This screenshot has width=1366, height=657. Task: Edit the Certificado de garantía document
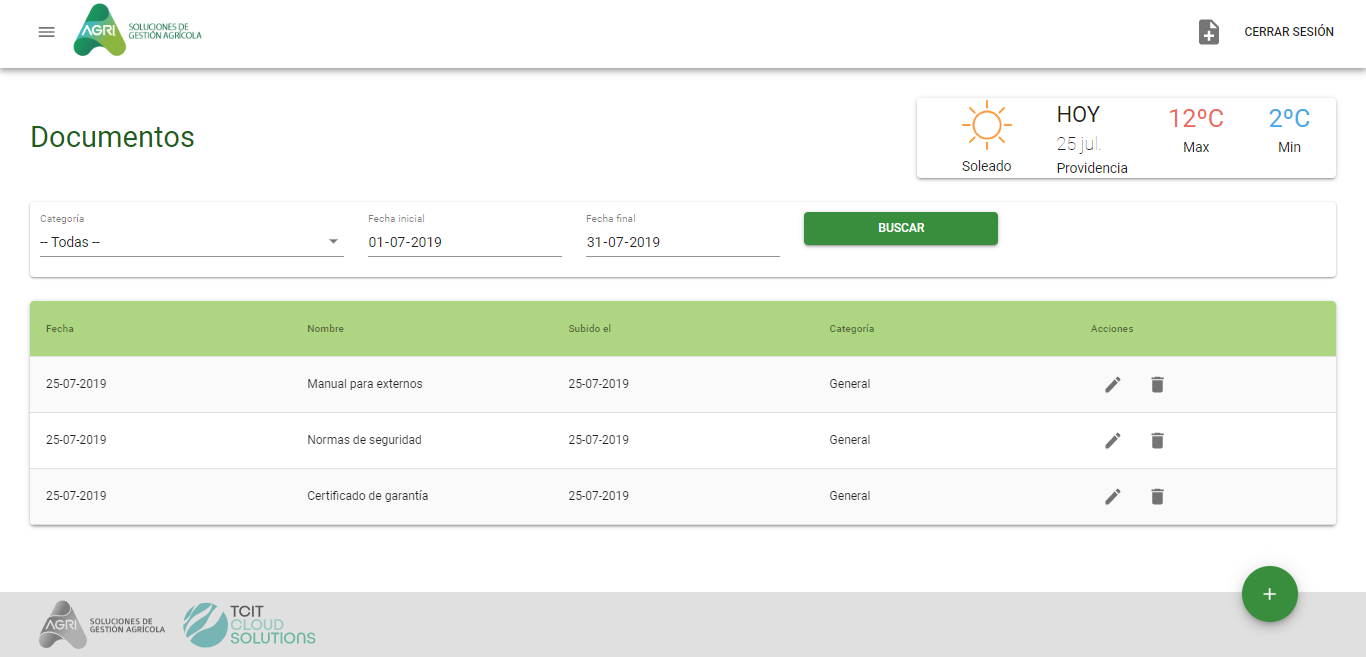[1112, 496]
